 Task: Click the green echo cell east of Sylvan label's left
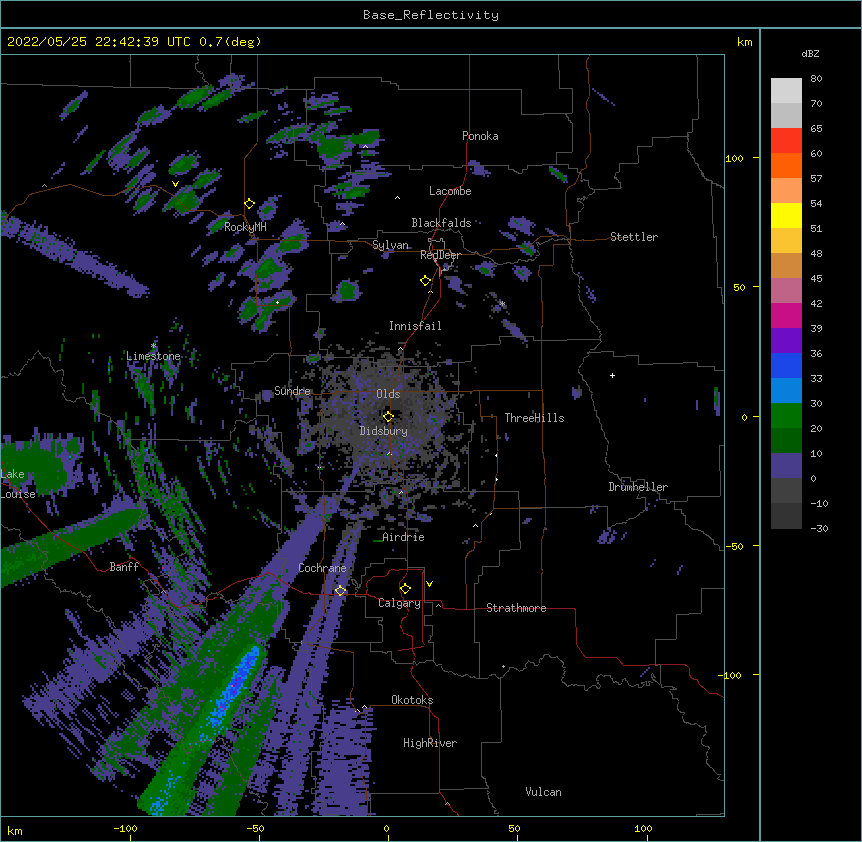(347, 289)
